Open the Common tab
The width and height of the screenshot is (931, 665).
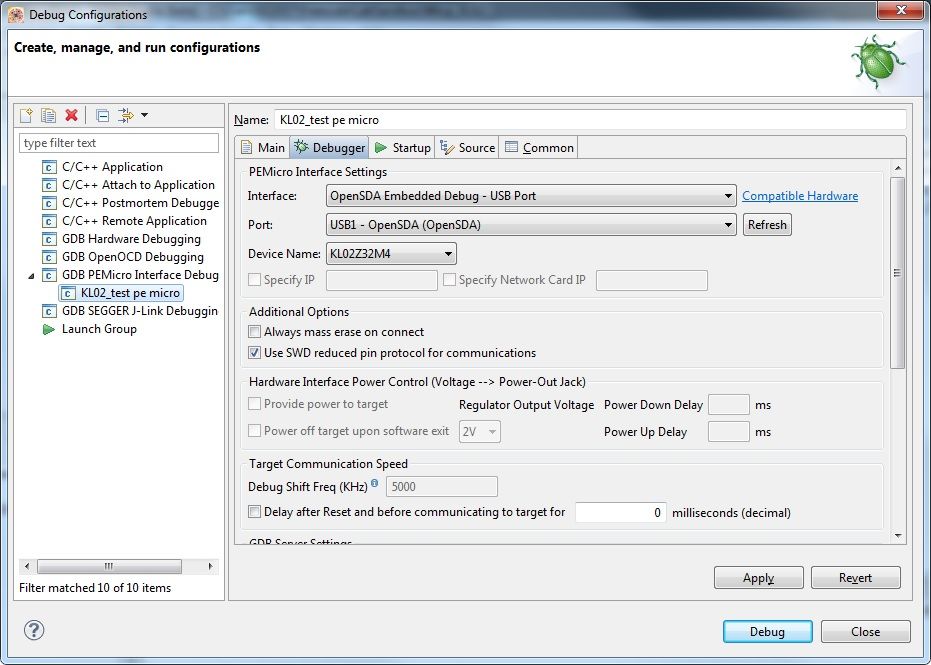[x=539, y=147]
